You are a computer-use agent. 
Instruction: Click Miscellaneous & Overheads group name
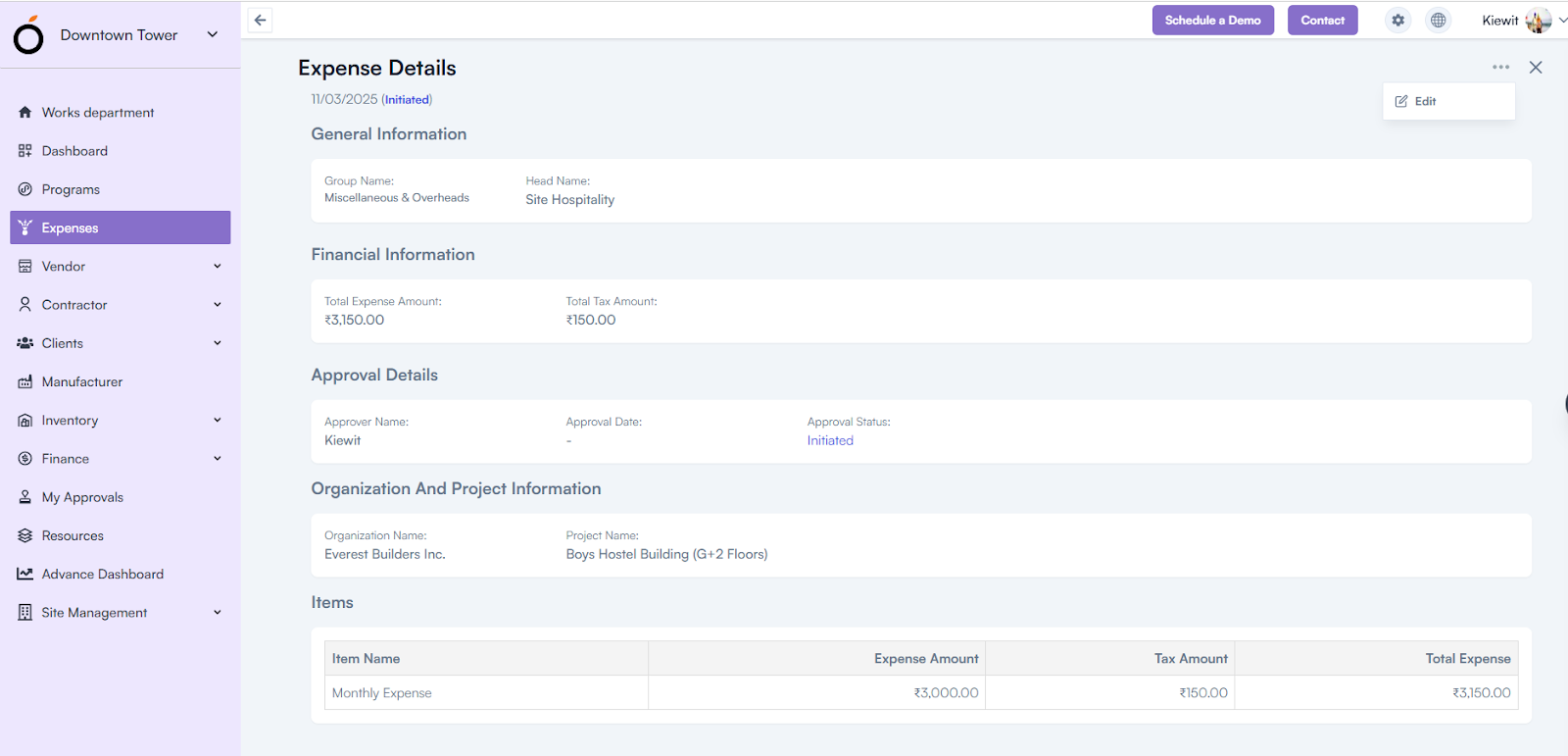pos(397,197)
